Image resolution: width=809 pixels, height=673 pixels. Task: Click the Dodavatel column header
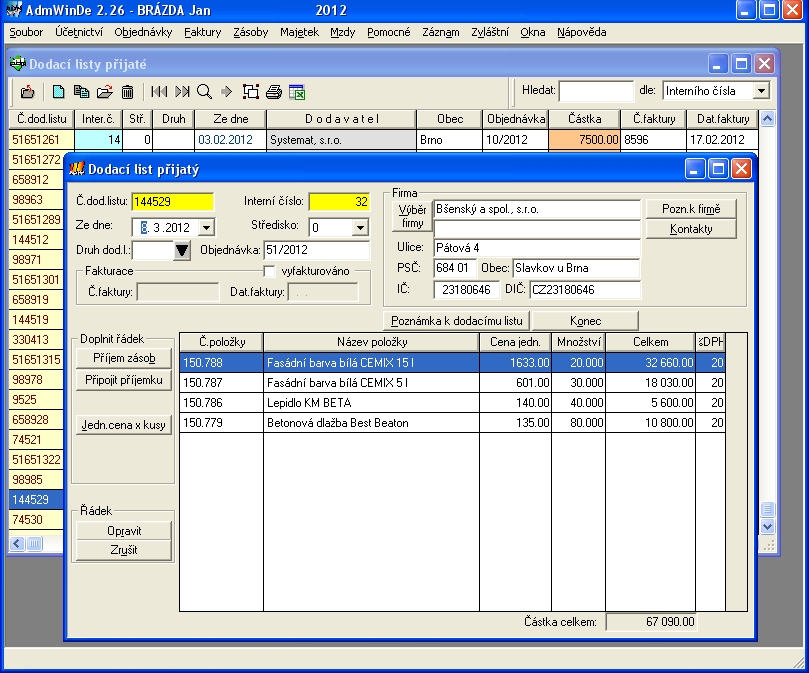(342, 119)
